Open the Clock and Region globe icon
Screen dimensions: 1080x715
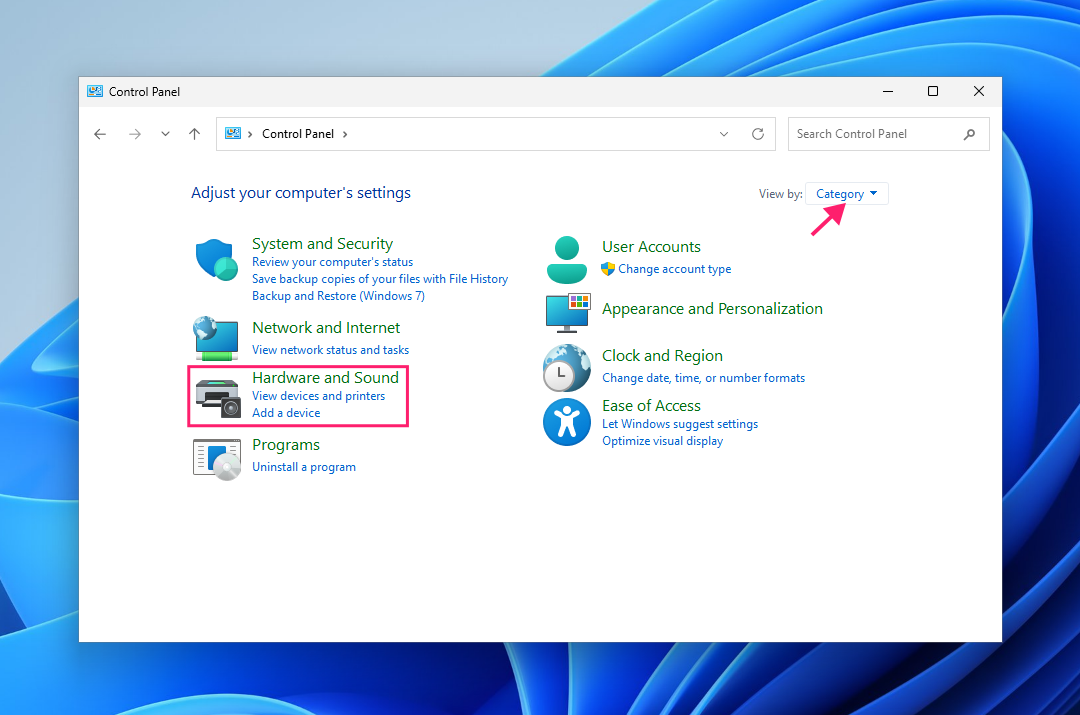coord(567,368)
